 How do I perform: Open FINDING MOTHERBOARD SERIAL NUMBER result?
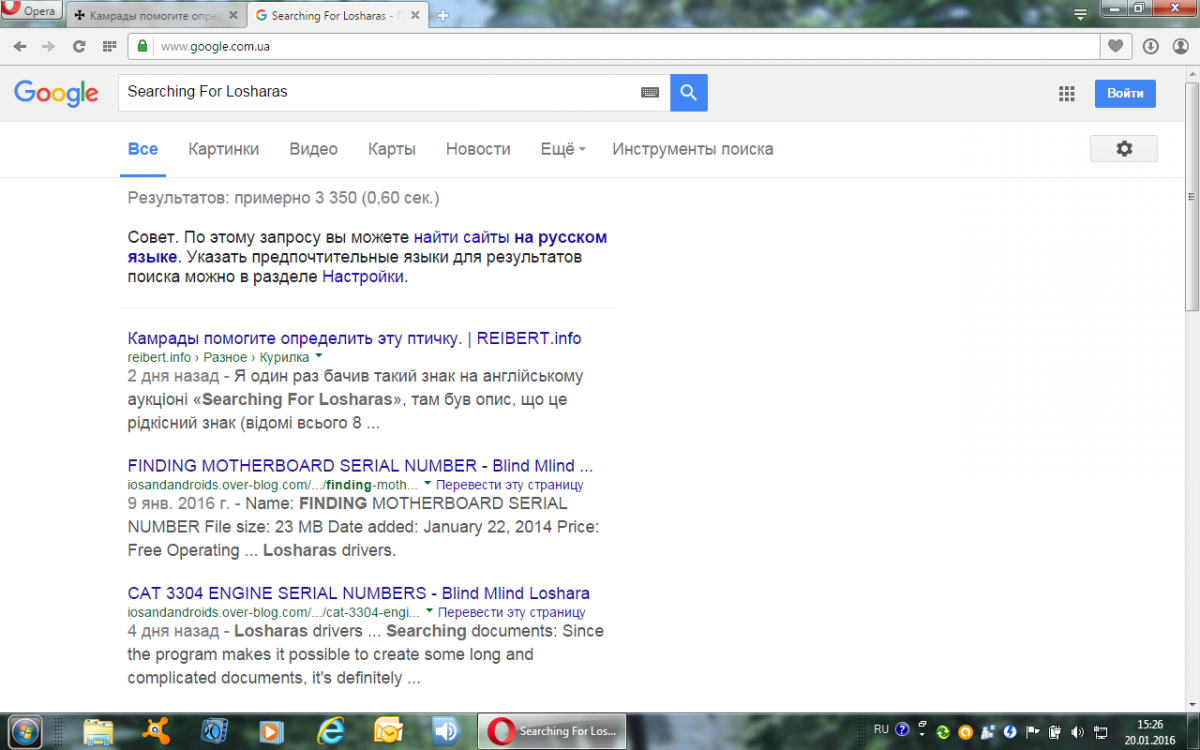360,466
